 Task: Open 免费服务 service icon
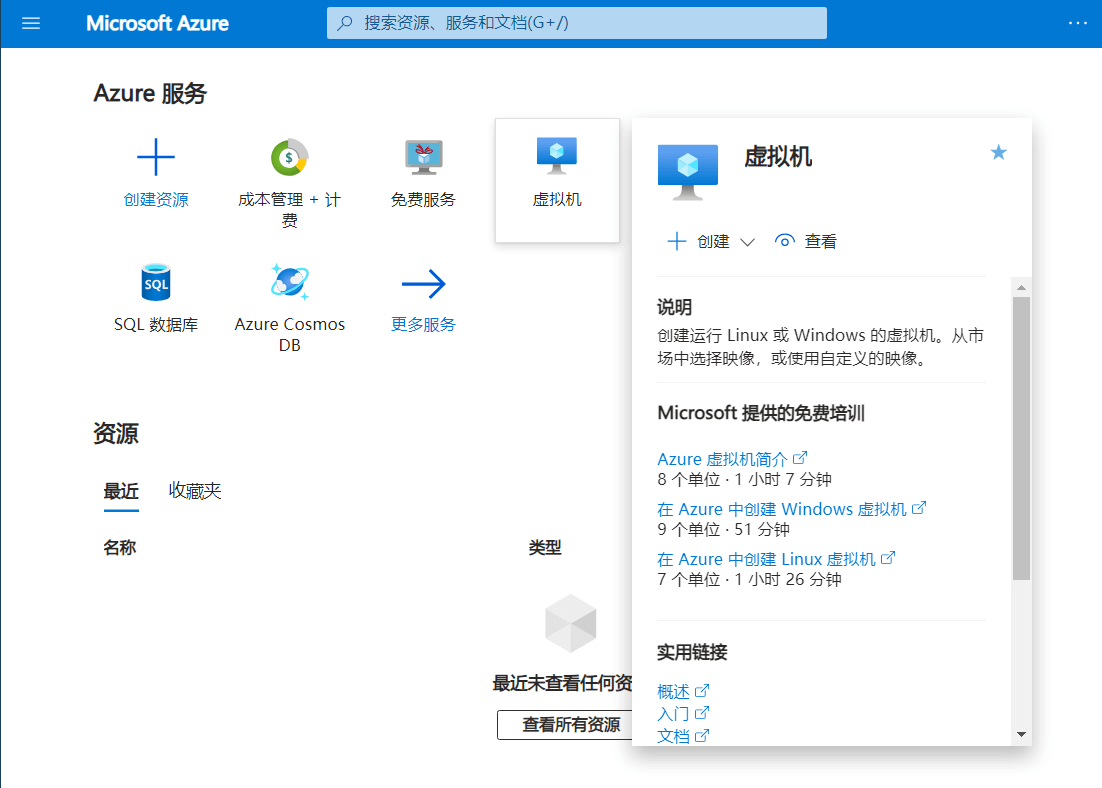click(423, 157)
